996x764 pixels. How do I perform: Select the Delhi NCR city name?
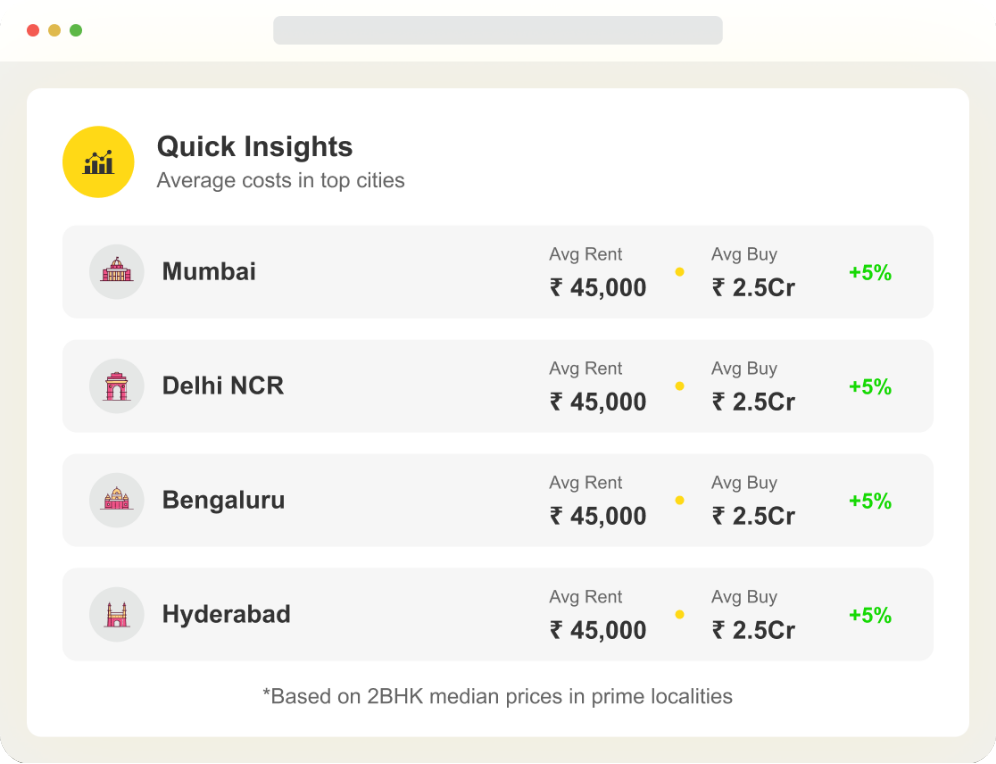point(223,386)
